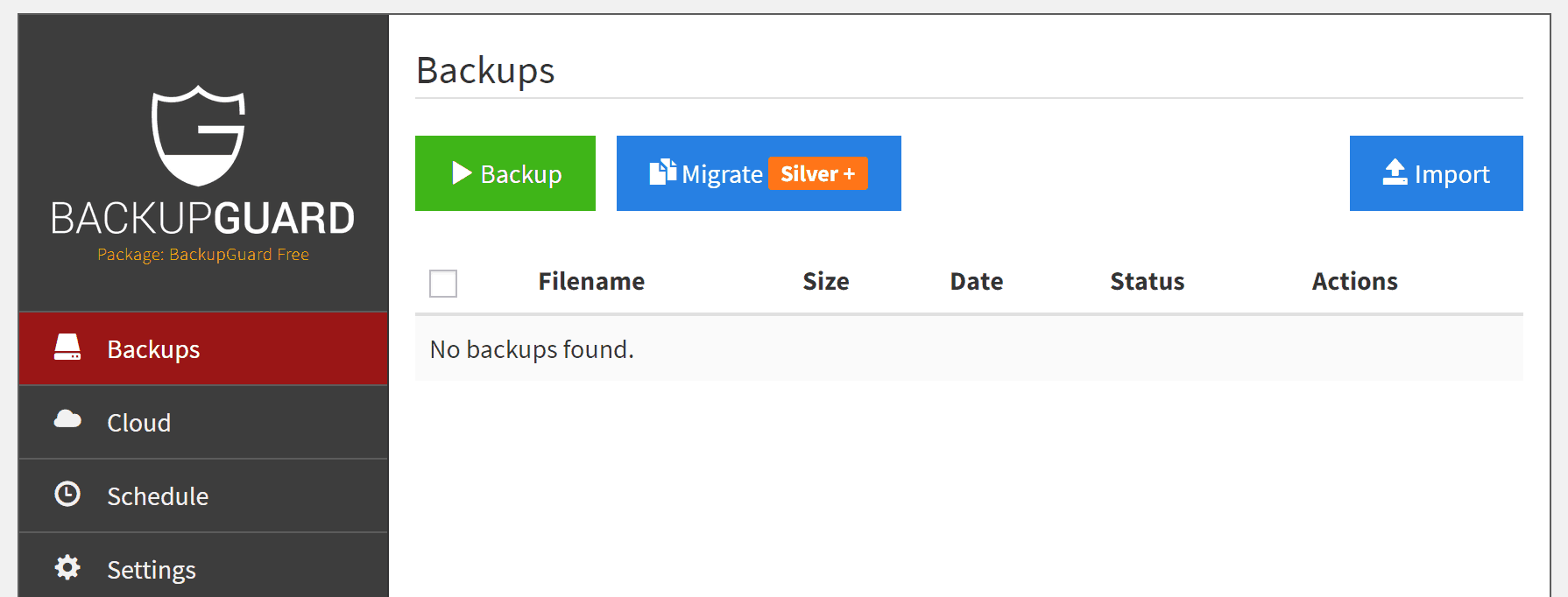Click the Package: BackupGuard Free label
This screenshot has height=597, width=1568.
[202, 254]
